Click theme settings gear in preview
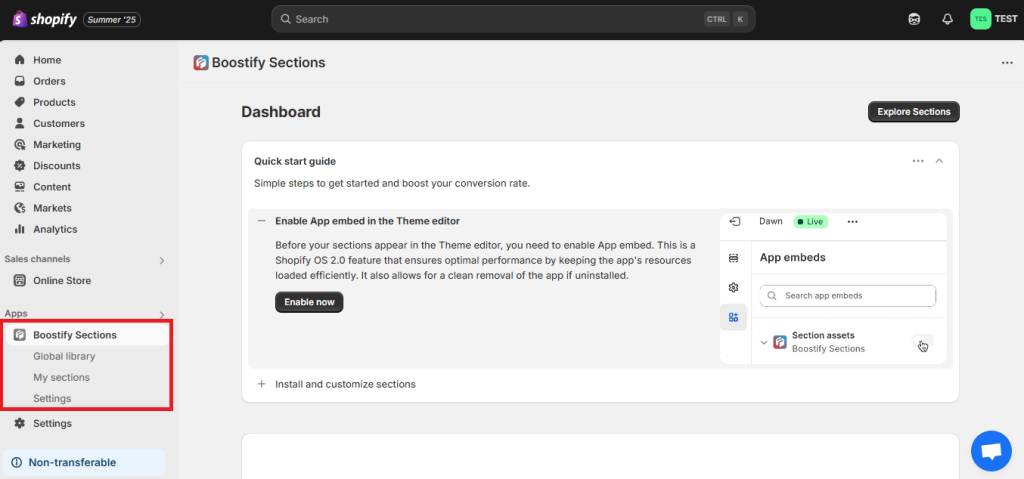 (x=733, y=288)
